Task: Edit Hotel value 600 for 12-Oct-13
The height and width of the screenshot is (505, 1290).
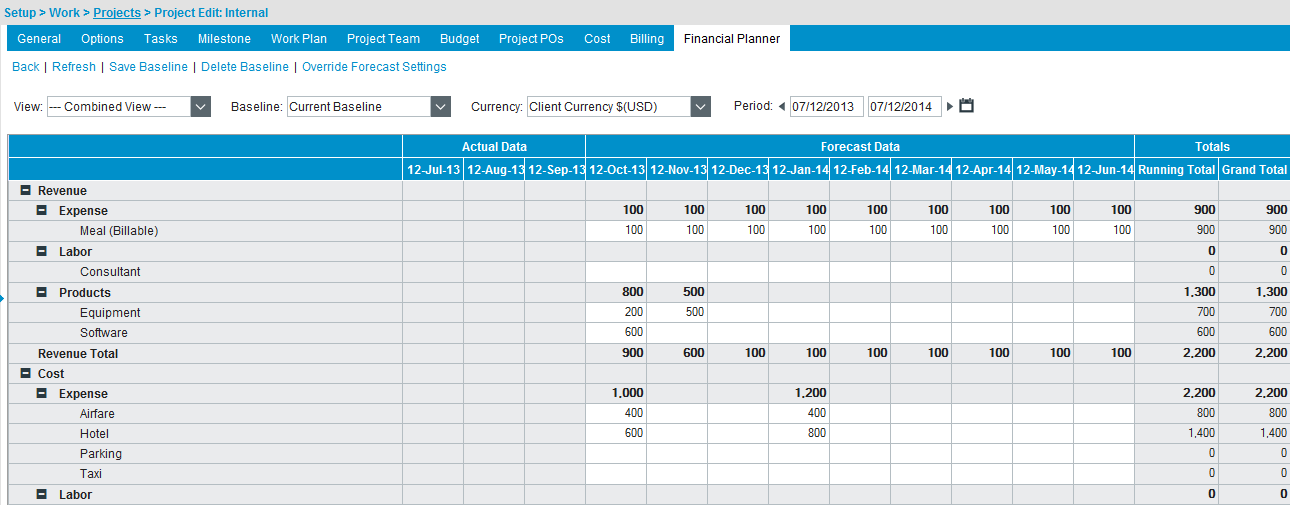Action: (616, 434)
